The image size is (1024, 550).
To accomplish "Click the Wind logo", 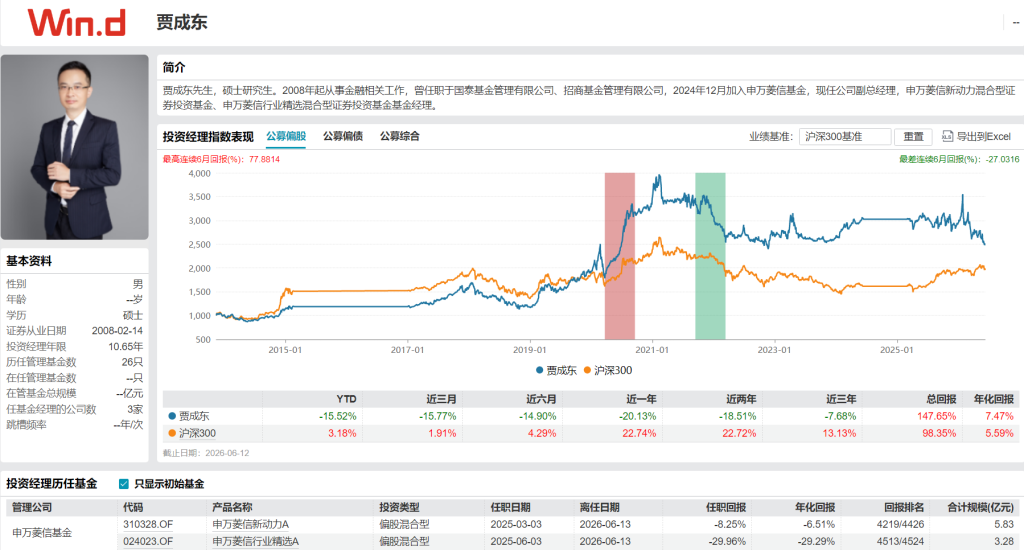I will point(76,23).
